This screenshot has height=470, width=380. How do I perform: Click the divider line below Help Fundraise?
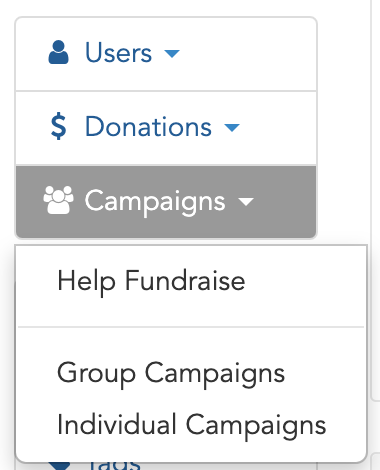click(191, 327)
